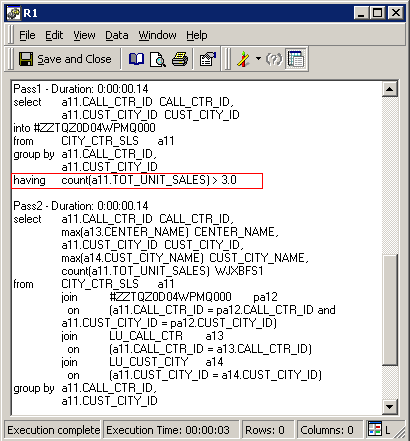Open the Help menu
The height and width of the screenshot is (441, 410).
[197, 35]
